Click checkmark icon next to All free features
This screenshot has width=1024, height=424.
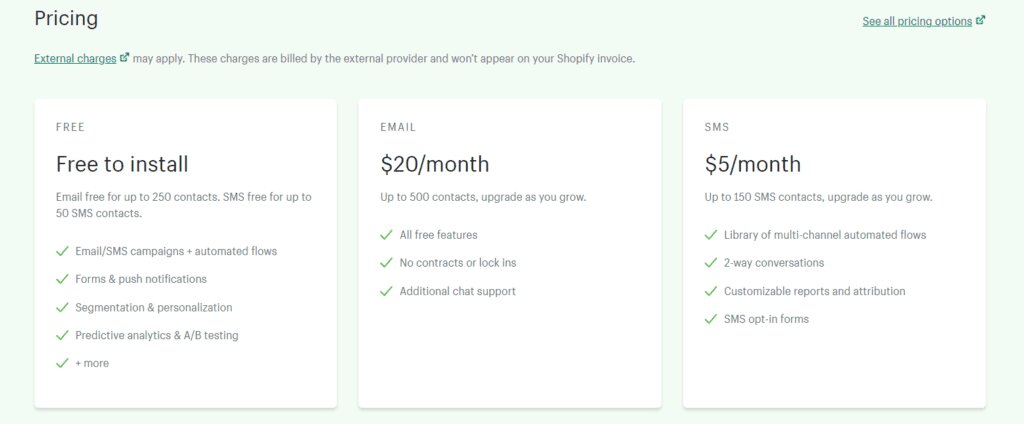tap(386, 235)
